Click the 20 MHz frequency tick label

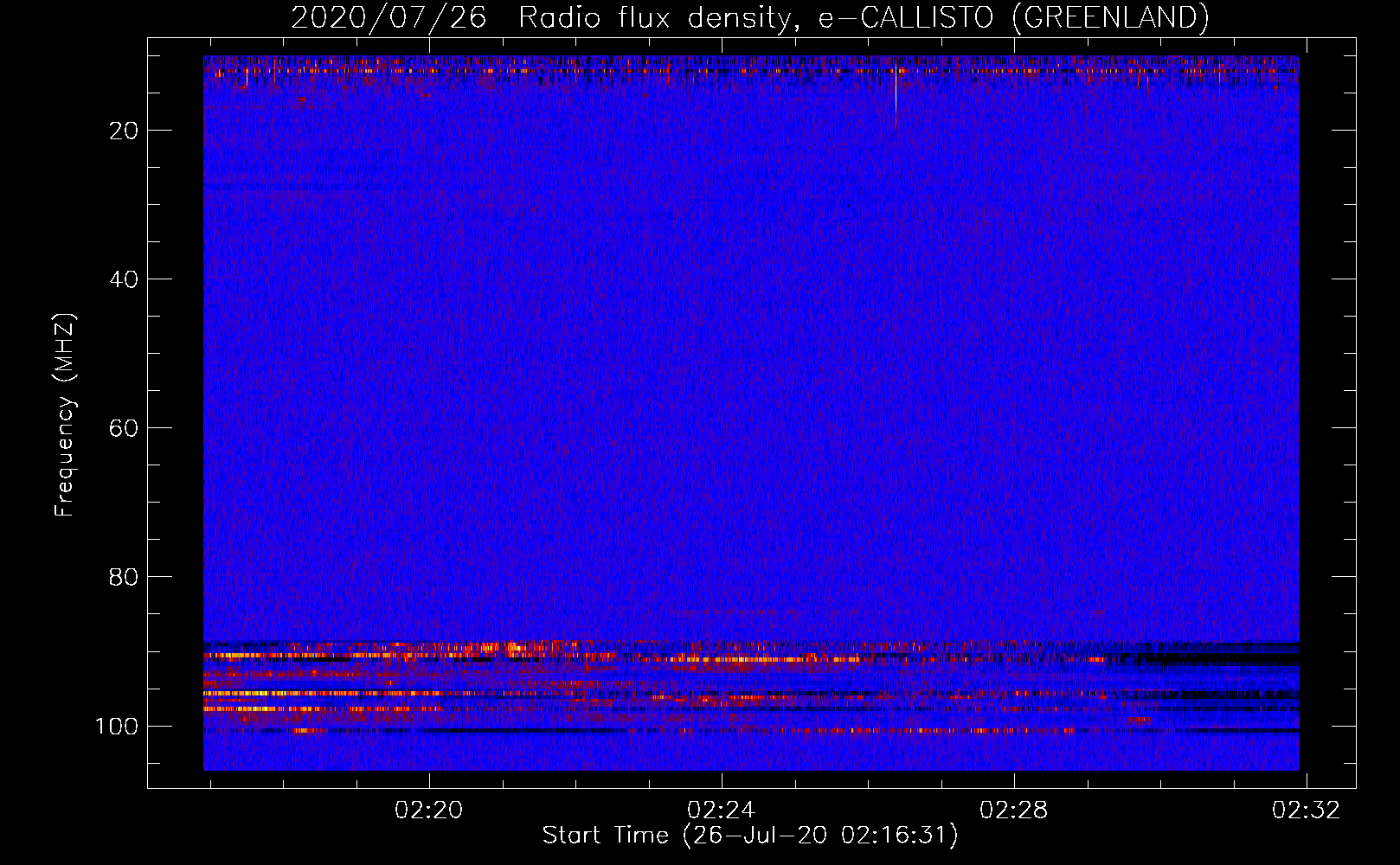pos(124,131)
